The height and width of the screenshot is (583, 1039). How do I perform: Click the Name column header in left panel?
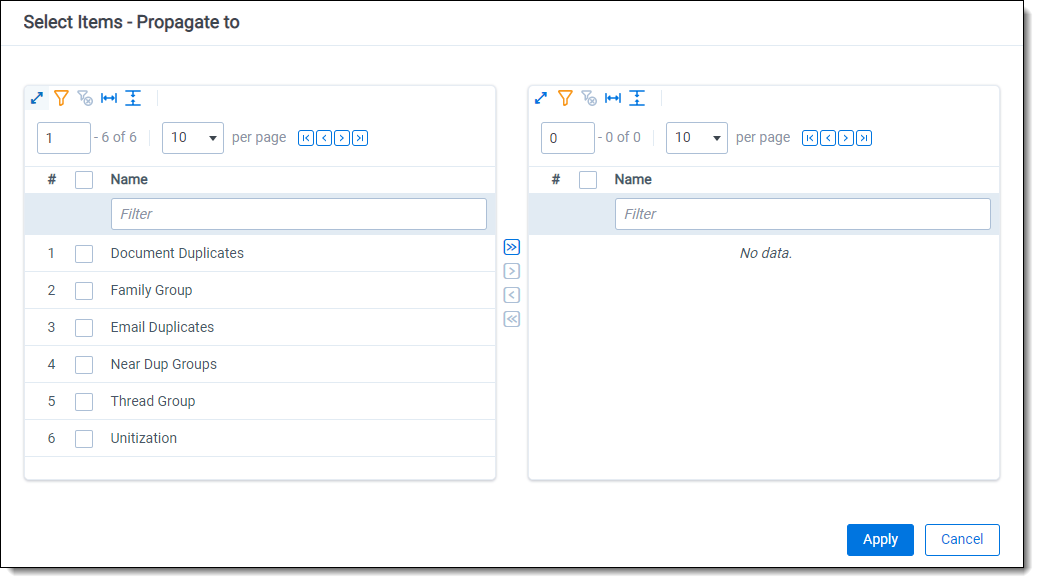coord(129,180)
